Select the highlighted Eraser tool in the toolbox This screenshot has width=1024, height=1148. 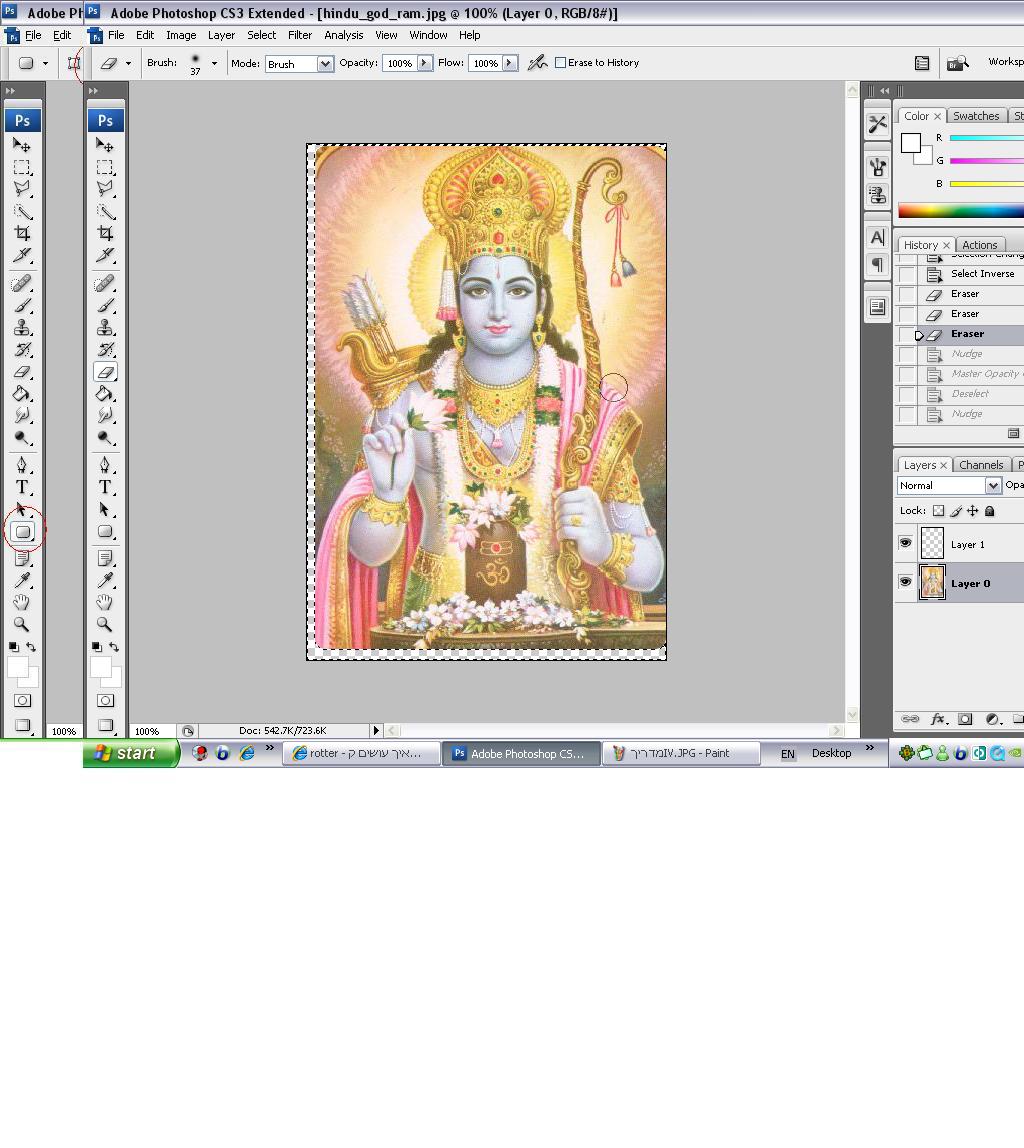click(105, 372)
